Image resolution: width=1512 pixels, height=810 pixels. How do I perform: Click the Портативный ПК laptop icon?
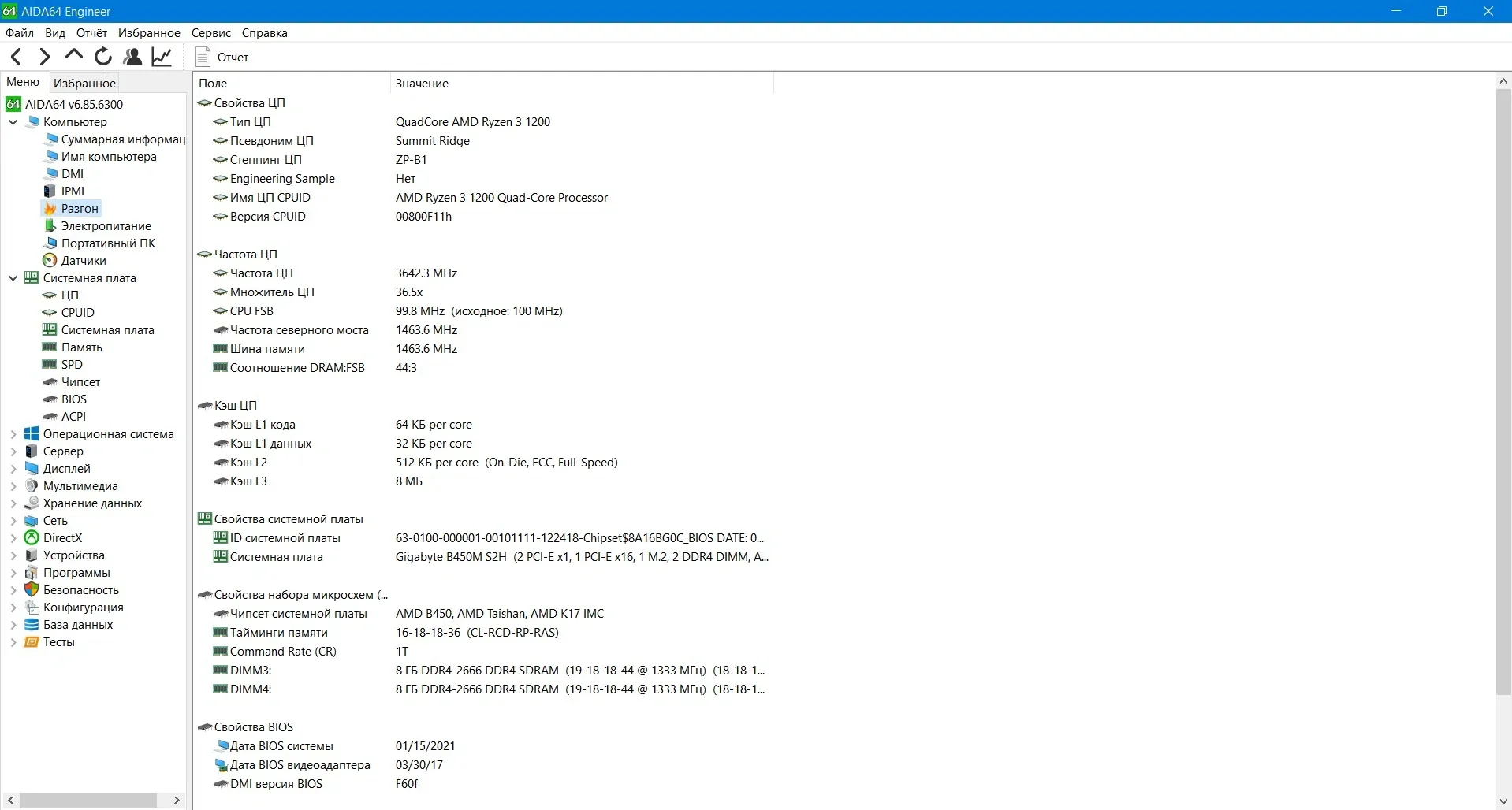click(x=50, y=243)
